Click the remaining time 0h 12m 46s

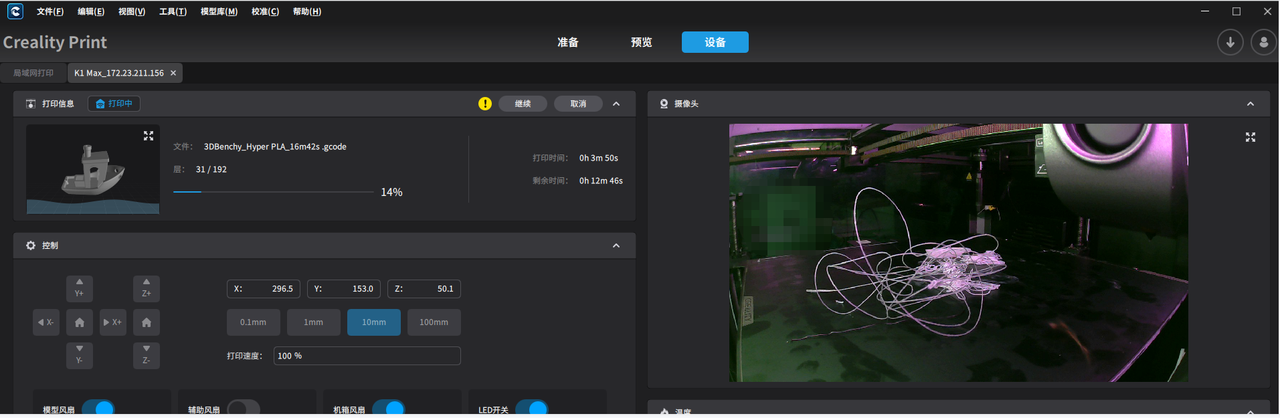tap(601, 181)
